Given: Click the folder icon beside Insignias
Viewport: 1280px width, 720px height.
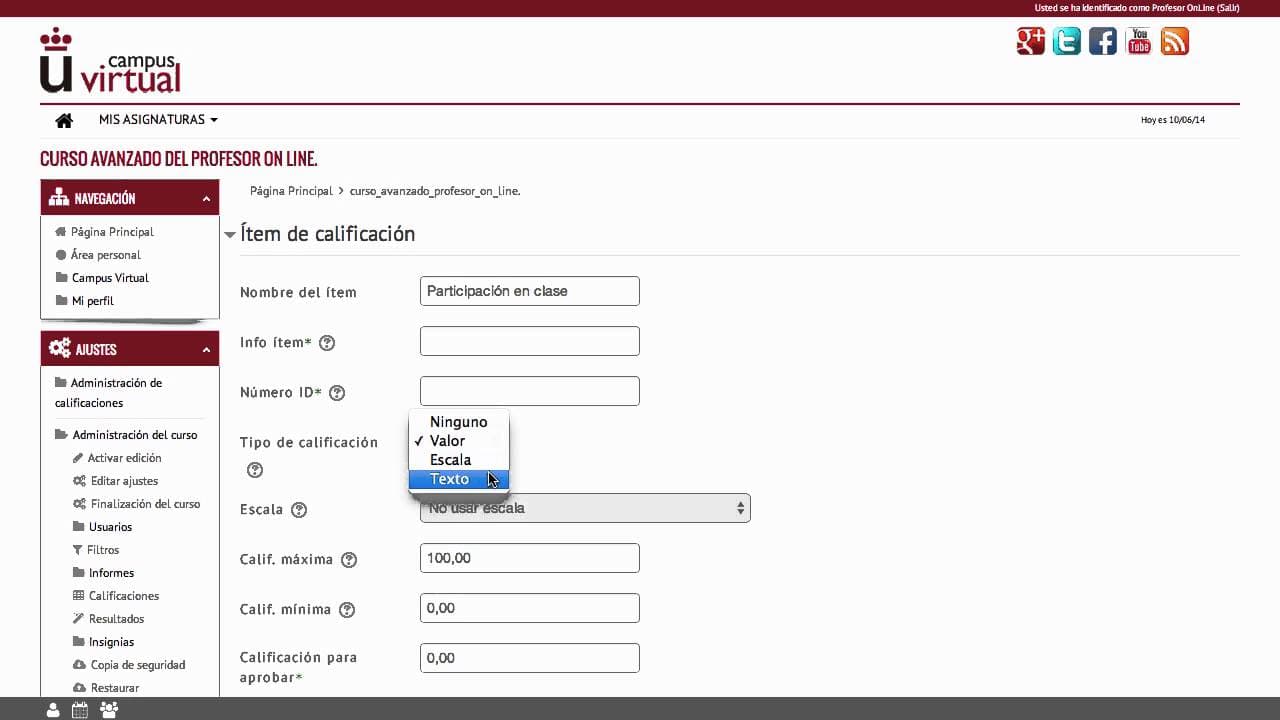Looking at the screenshot, I should [79, 642].
